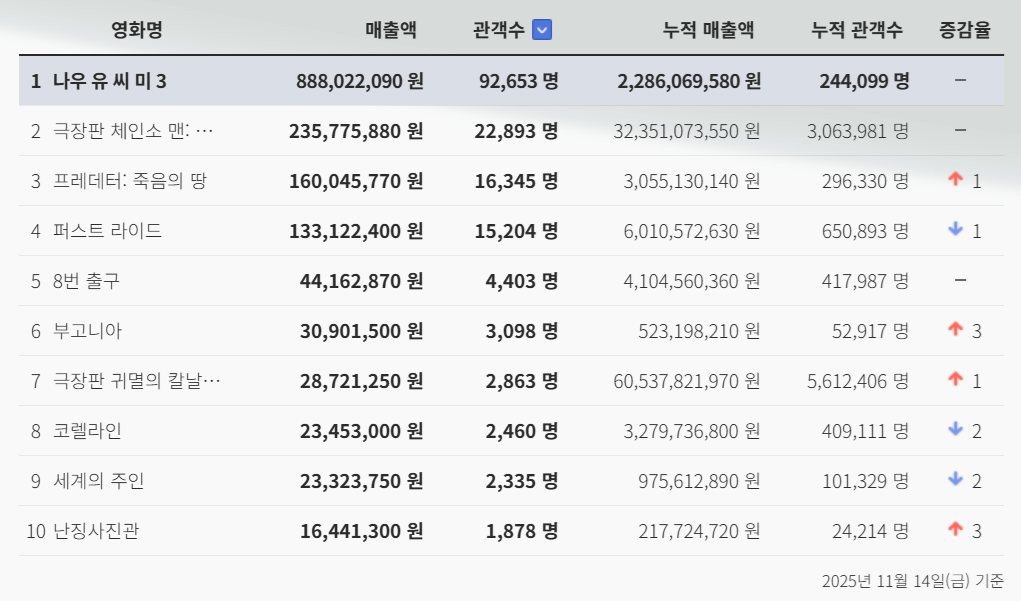Select audience count 16,345 명
Image resolution: width=1021 pixels, height=601 pixels.
[516, 180]
